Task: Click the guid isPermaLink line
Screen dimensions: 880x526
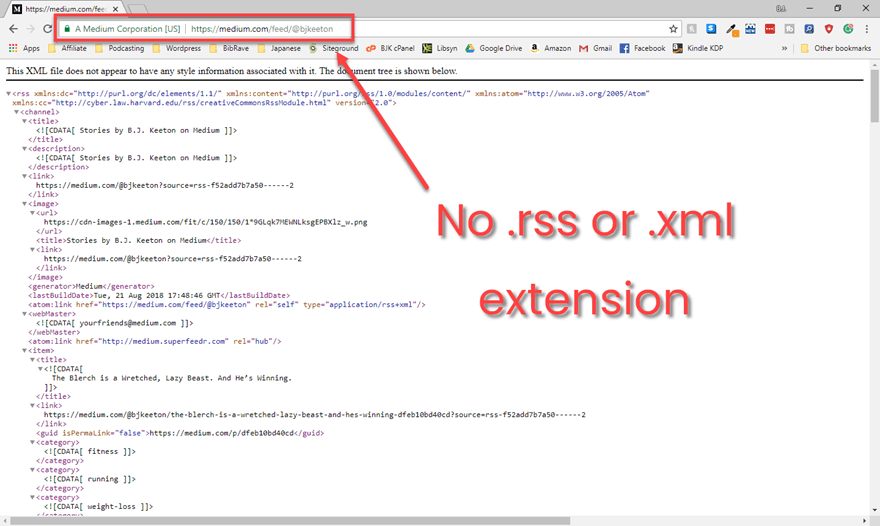Action: [180, 433]
